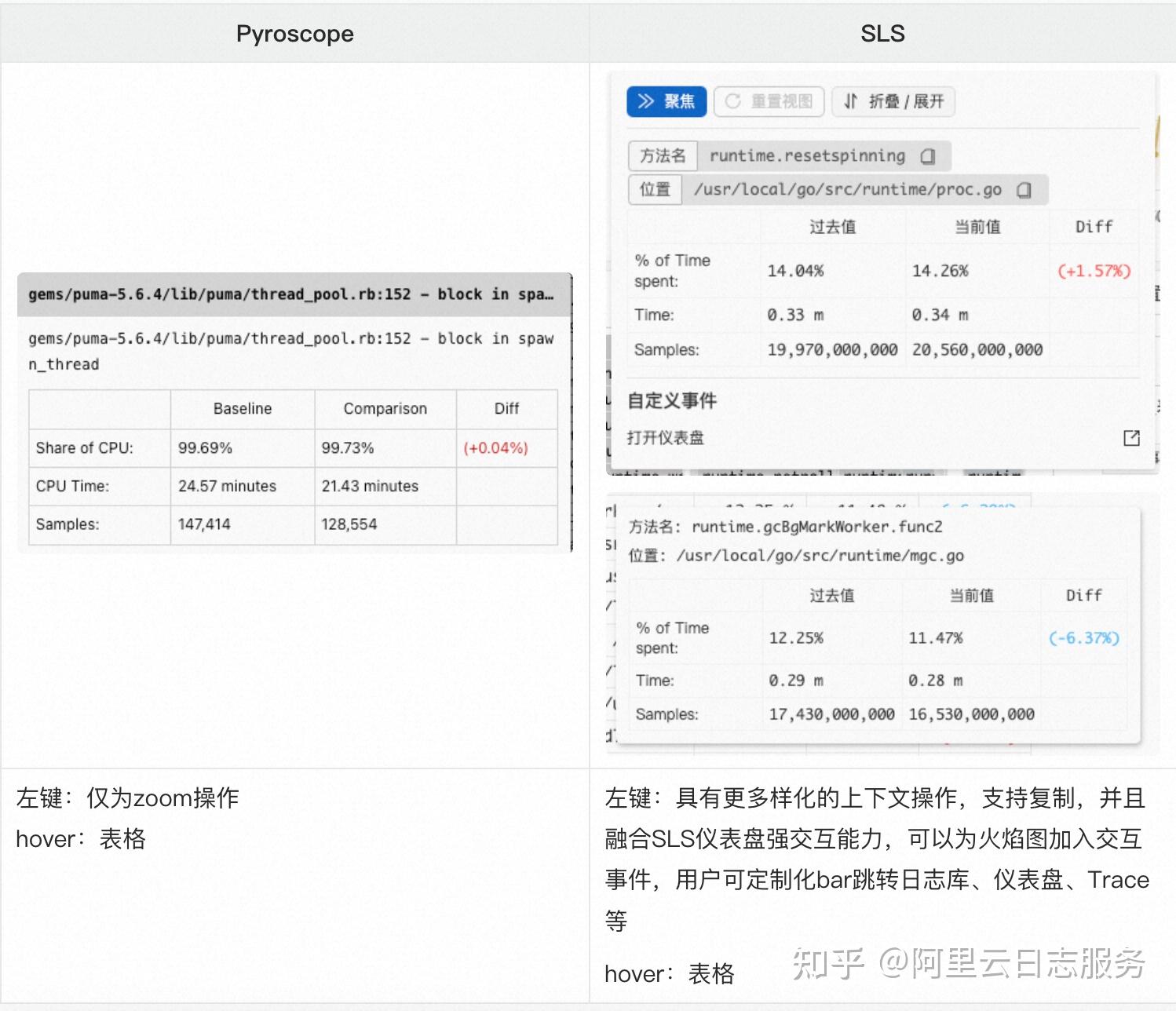Click the 99.69% baseline value

(205, 448)
